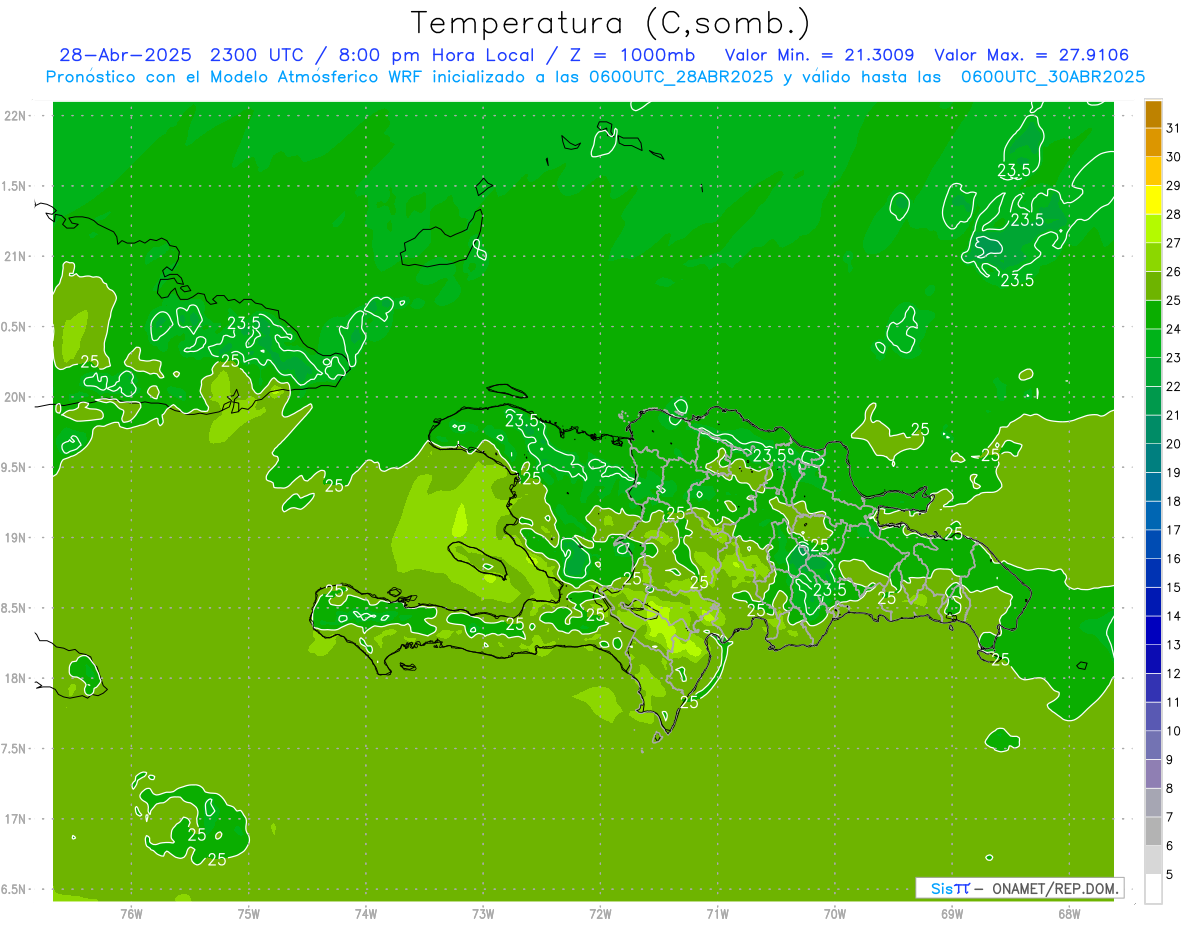The width and height of the screenshot is (1200, 927).
Task: Click the '19N' latitude axis label
Action: click(16, 537)
